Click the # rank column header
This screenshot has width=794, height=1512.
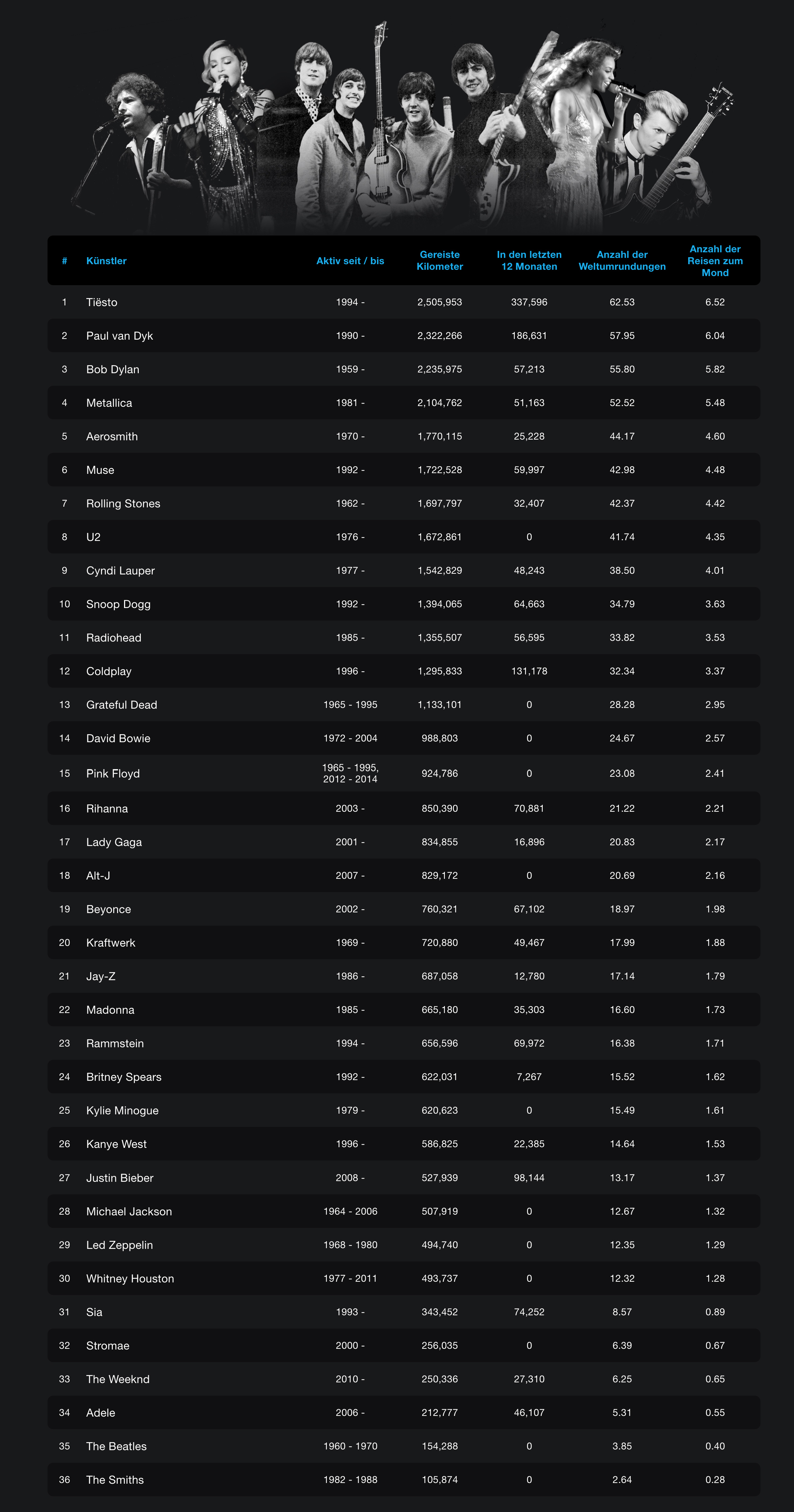point(65,261)
